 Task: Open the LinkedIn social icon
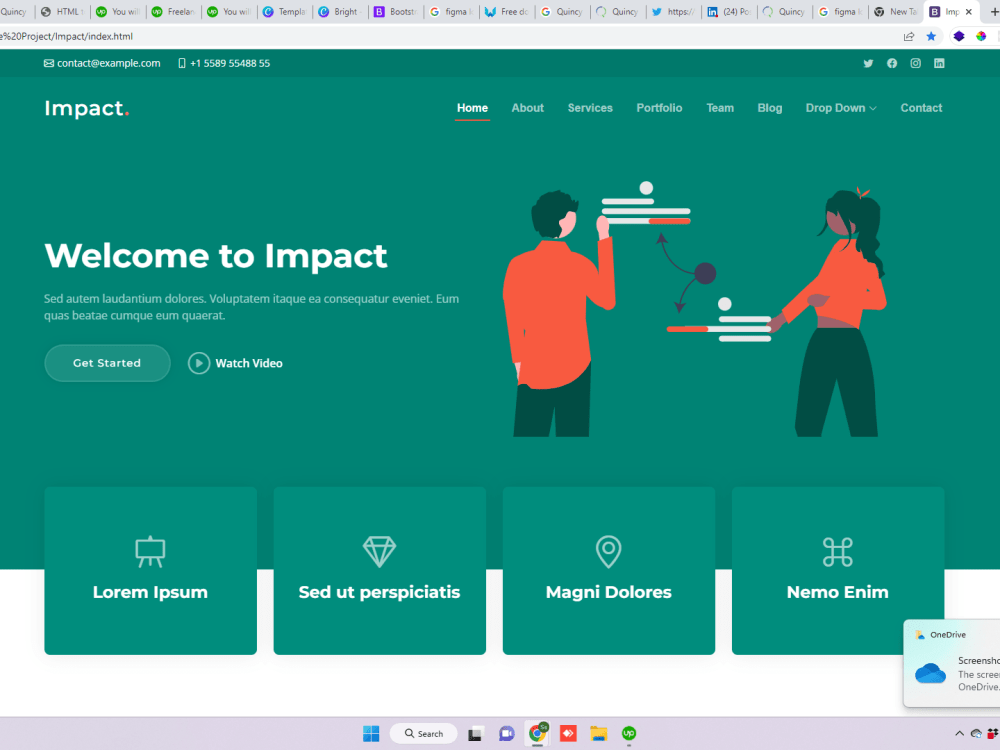pyautogui.click(x=939, y=63)
